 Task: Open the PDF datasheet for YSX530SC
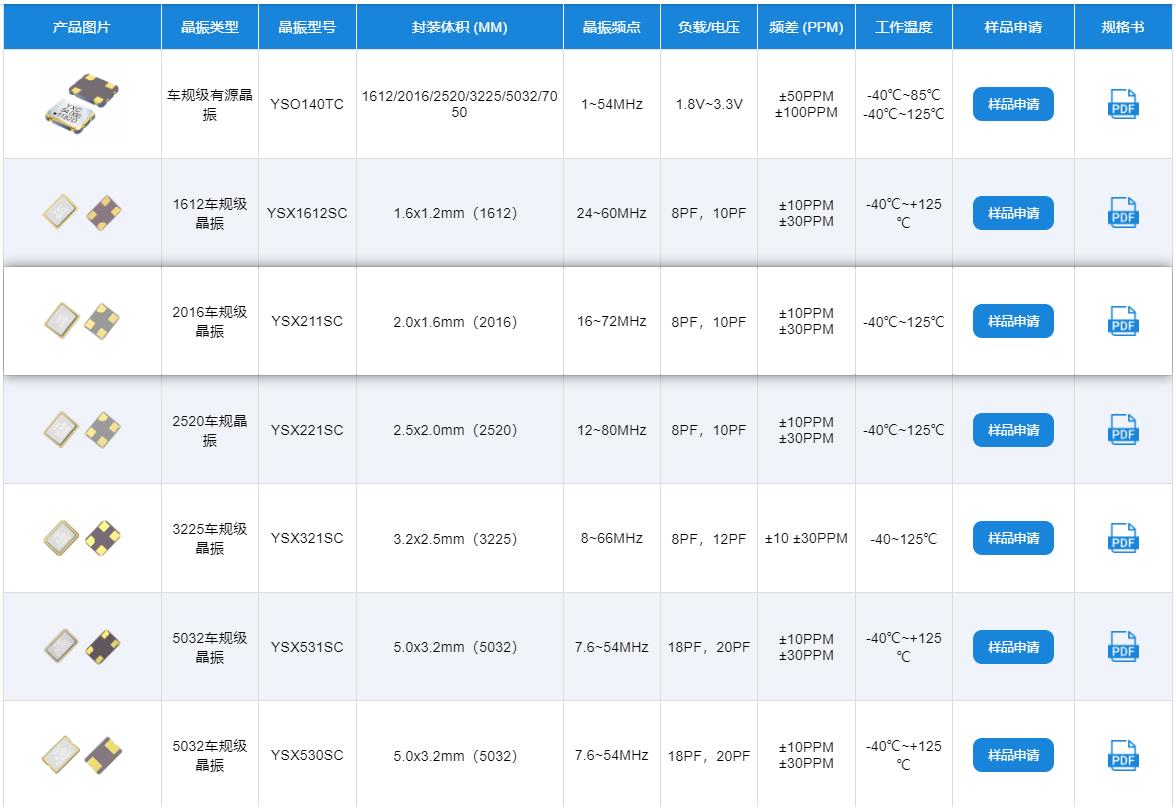pyautogui.click(x=1123, y=755)
